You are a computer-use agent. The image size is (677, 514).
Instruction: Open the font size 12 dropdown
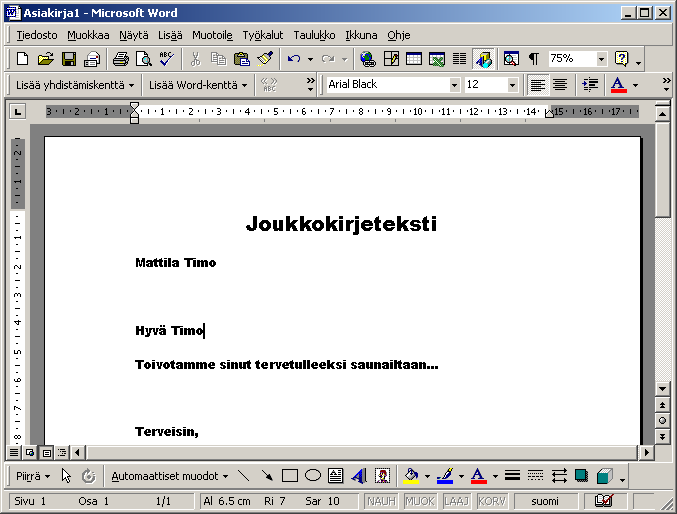click(512, 85)
